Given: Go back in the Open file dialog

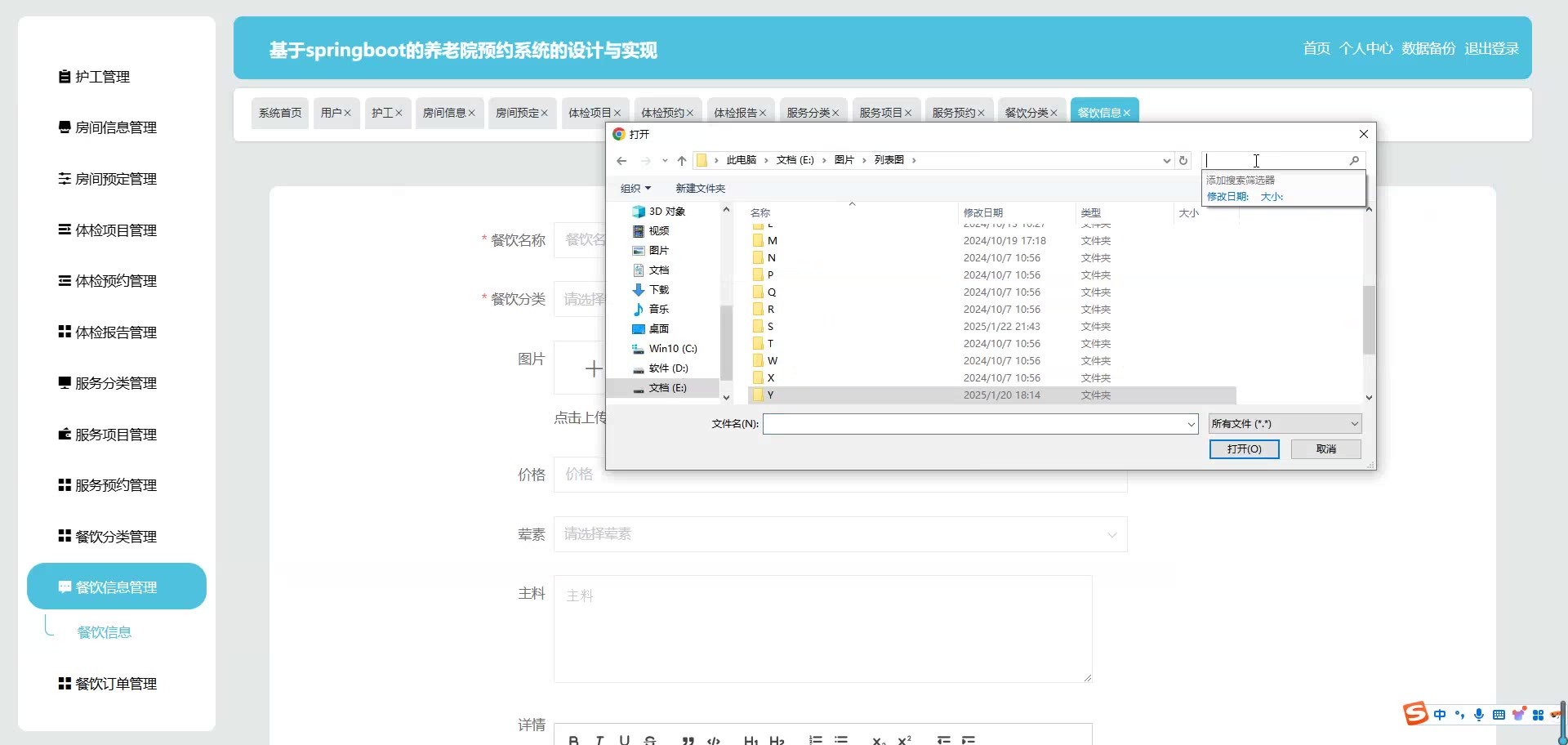Looking at the screenshot, I should (x=621, y=161).
